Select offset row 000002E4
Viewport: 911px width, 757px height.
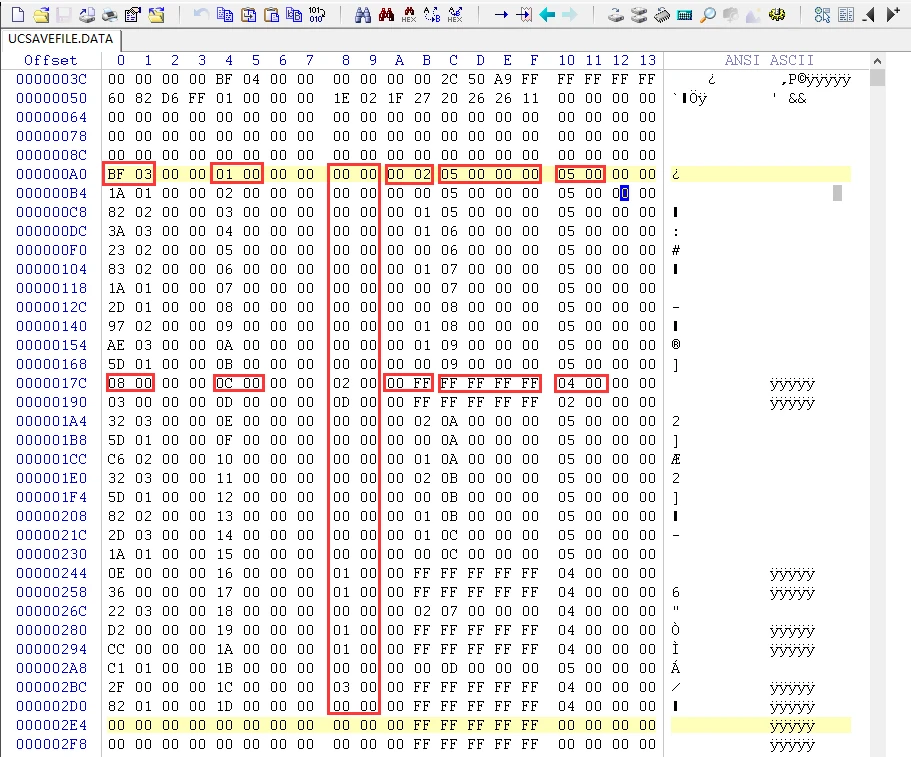[x=51, y=725]
